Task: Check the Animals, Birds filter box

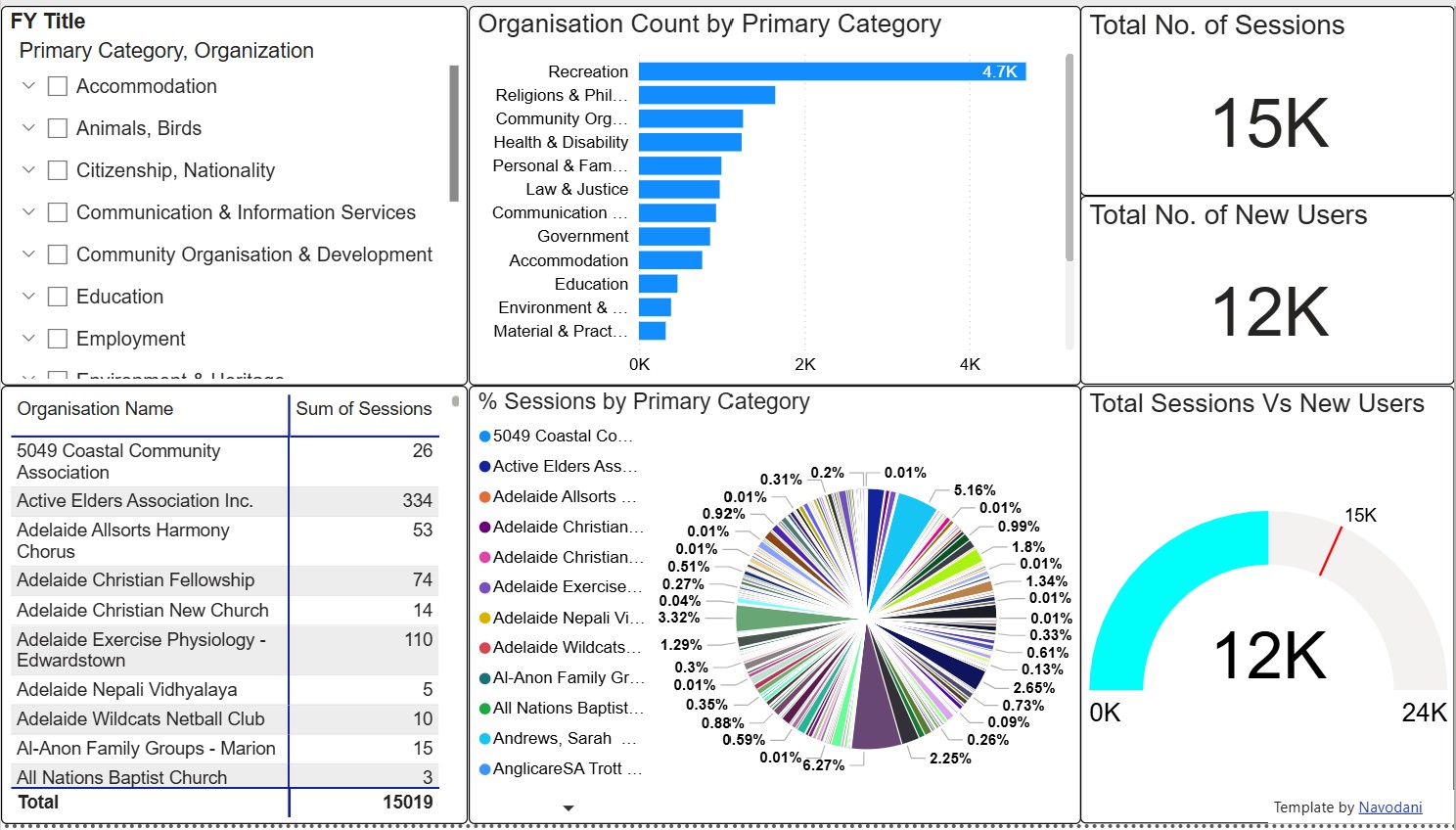Action: 58,128
